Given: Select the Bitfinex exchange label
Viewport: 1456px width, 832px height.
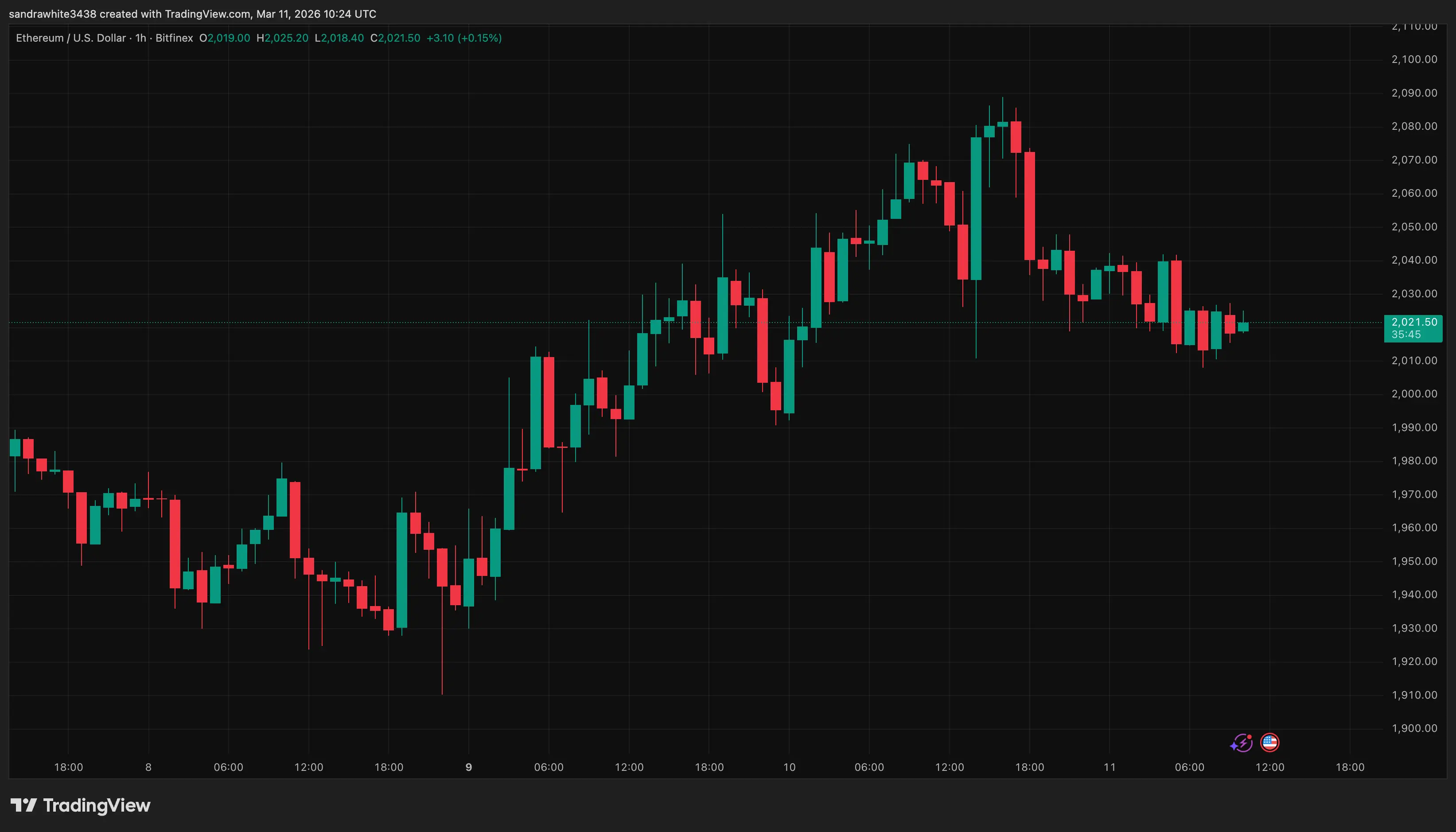Looking at the screenshot, I should click(174, 38).
